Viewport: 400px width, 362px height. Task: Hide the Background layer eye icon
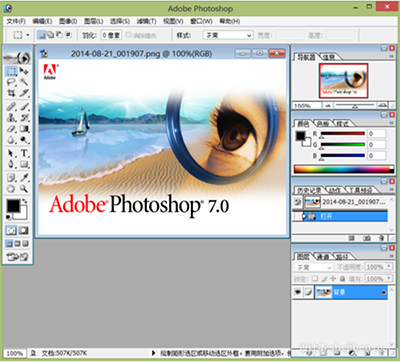[x=298, y=293]
